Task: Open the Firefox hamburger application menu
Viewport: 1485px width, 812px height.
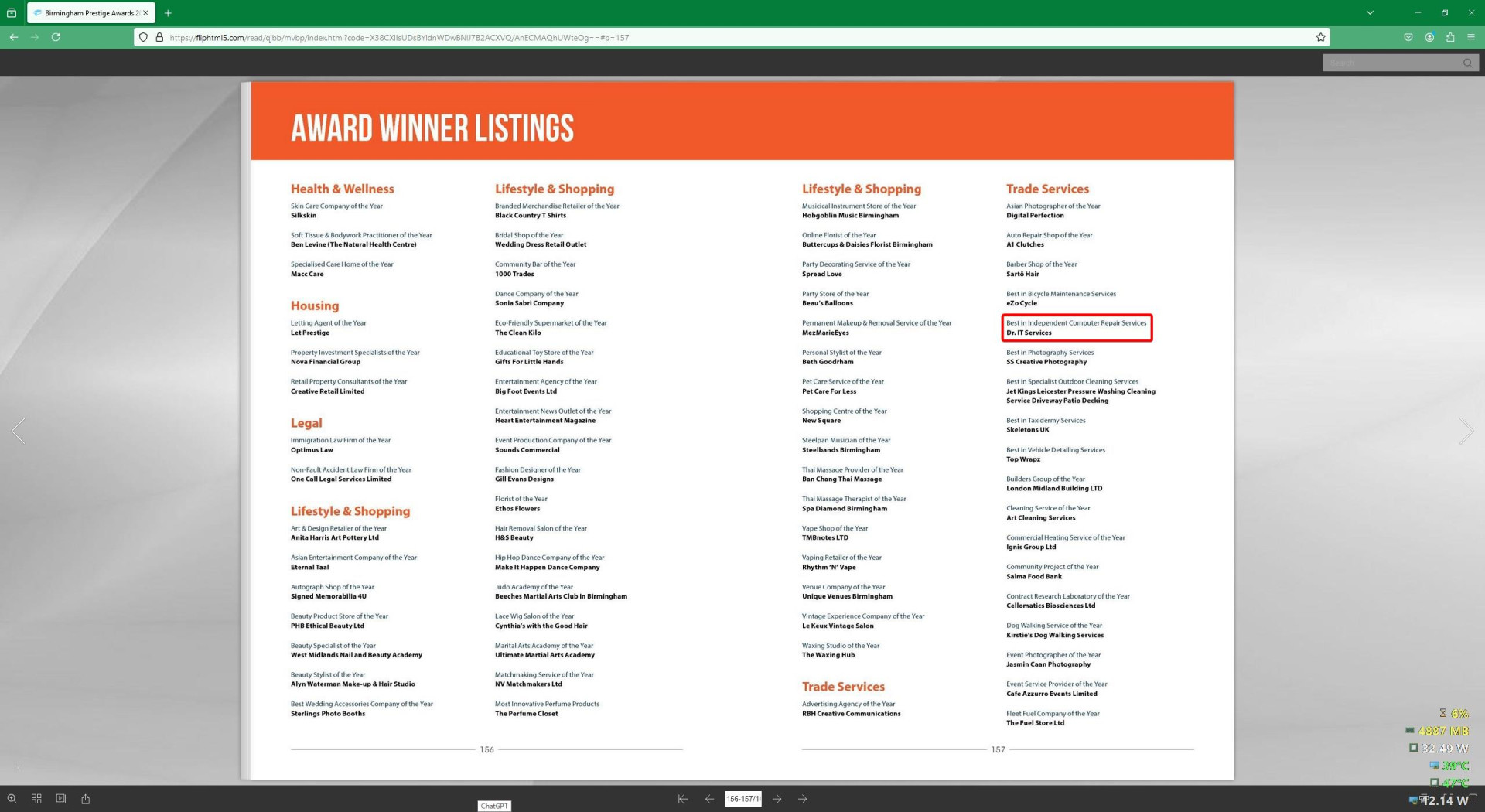Action: [x=1470, y=37]
